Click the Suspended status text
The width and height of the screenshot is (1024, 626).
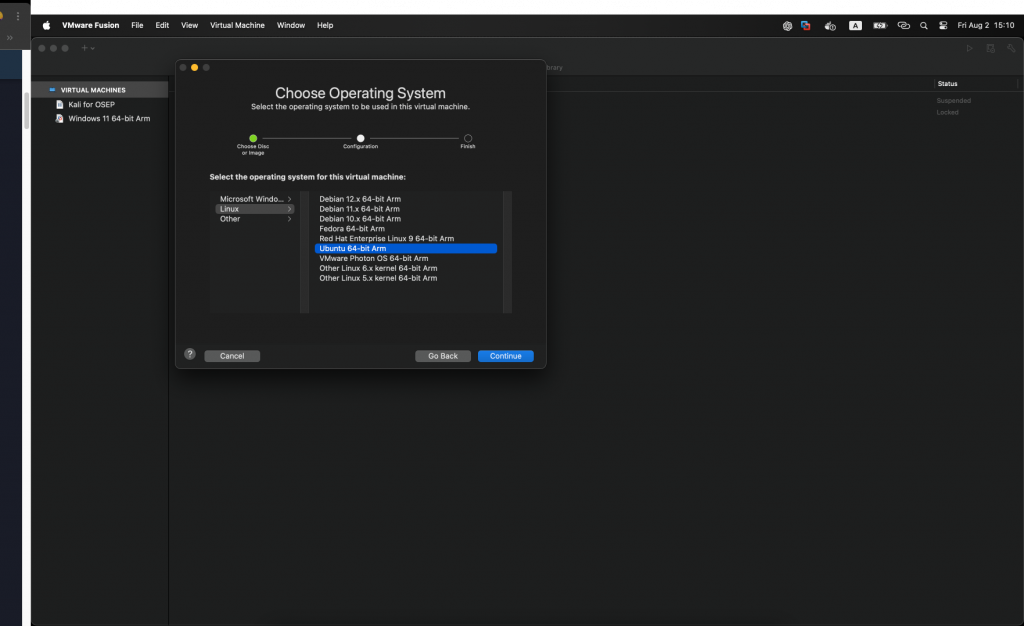953,101
